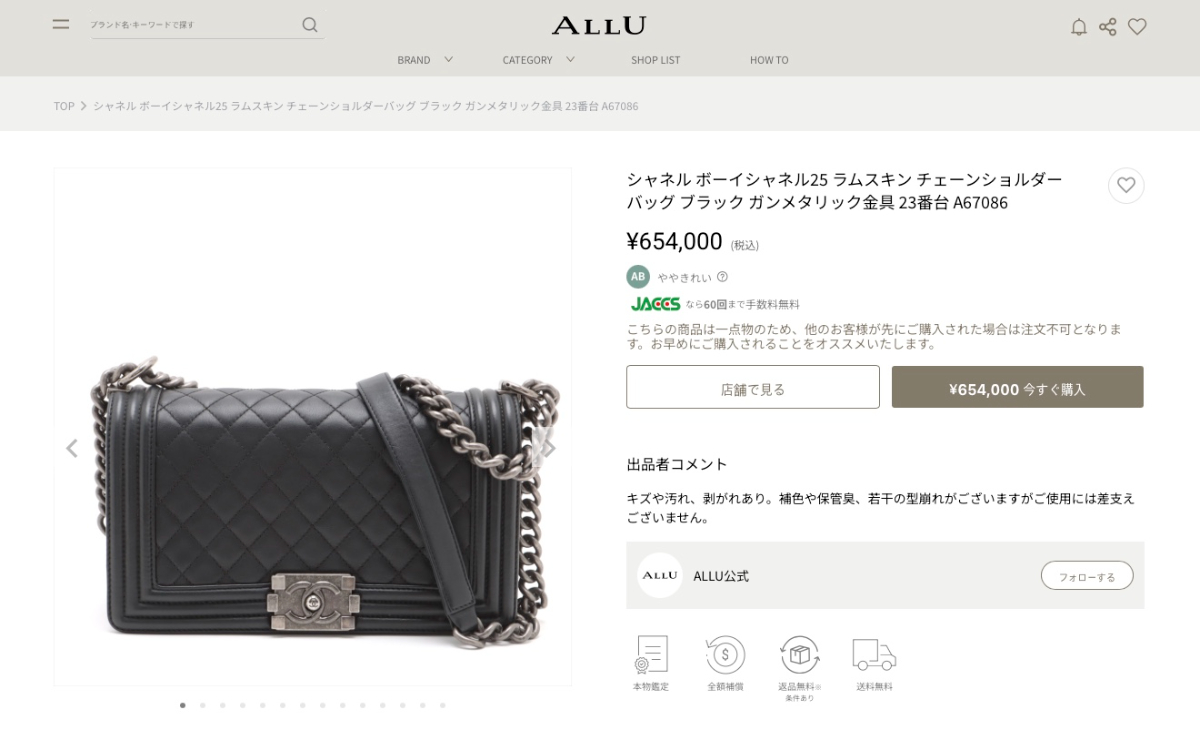Click the condition rank help icon
1200x730 pixels.
point(722,277)
